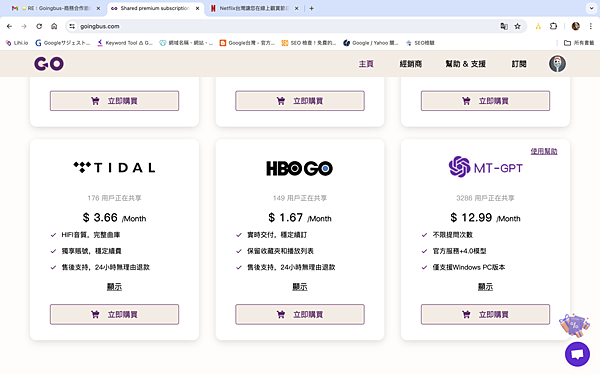Viewport: 600px width, 375px height.
Task: Open the 使用幫助 link on MT-GPT
Action: pos(544,151)
